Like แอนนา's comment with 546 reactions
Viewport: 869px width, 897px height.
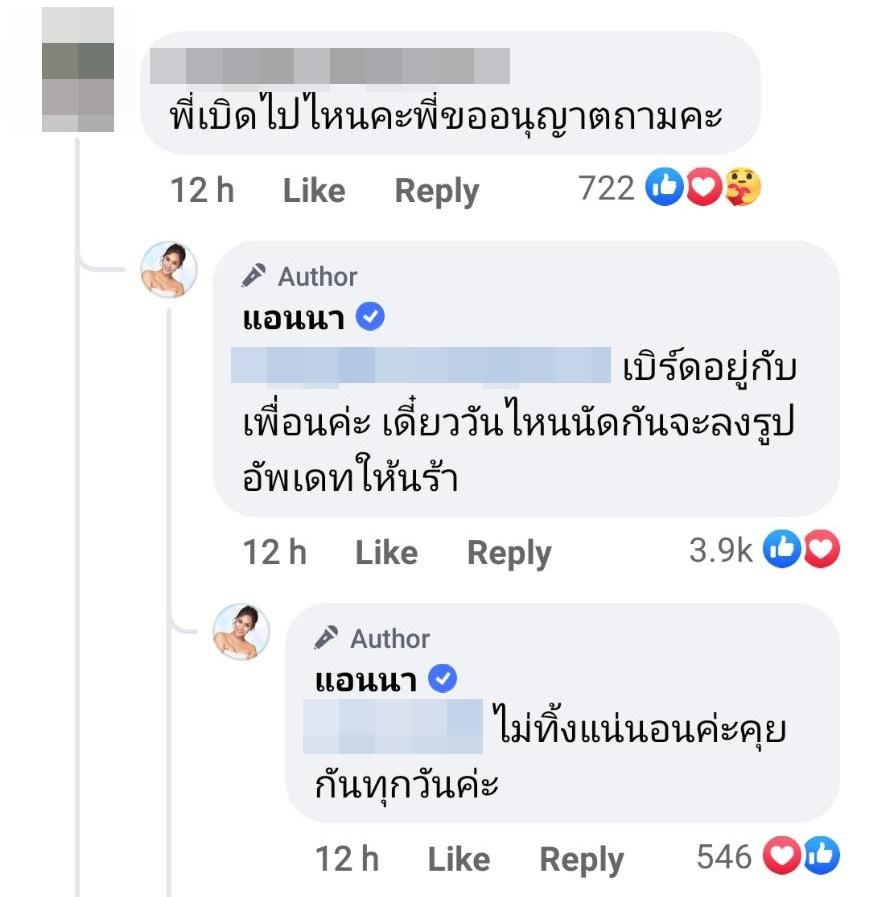pos(459,859)
